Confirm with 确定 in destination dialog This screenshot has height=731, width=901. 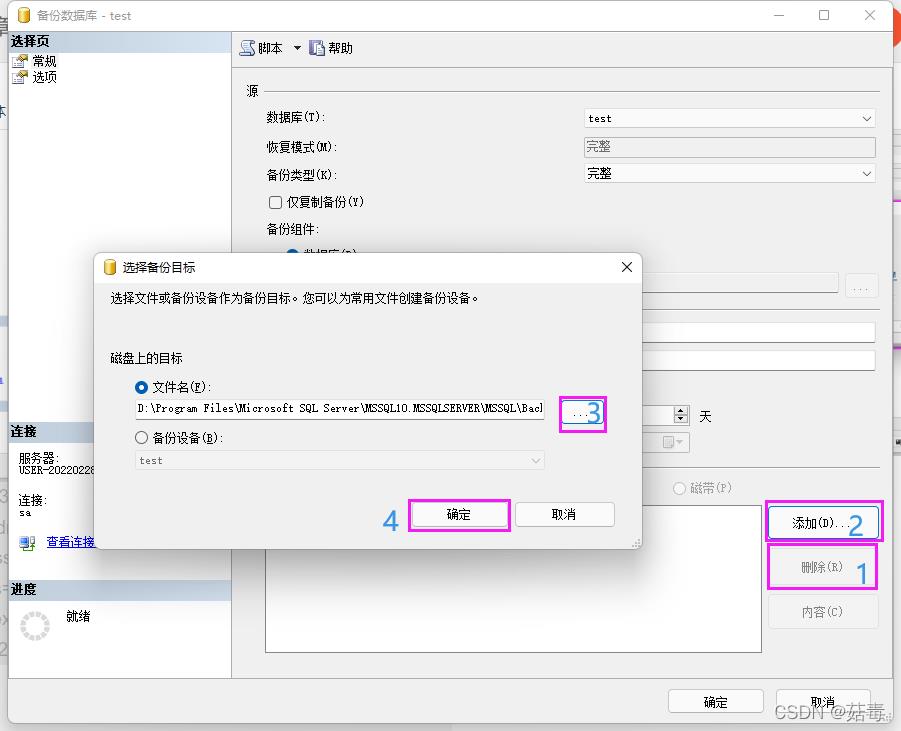[459, 514]
